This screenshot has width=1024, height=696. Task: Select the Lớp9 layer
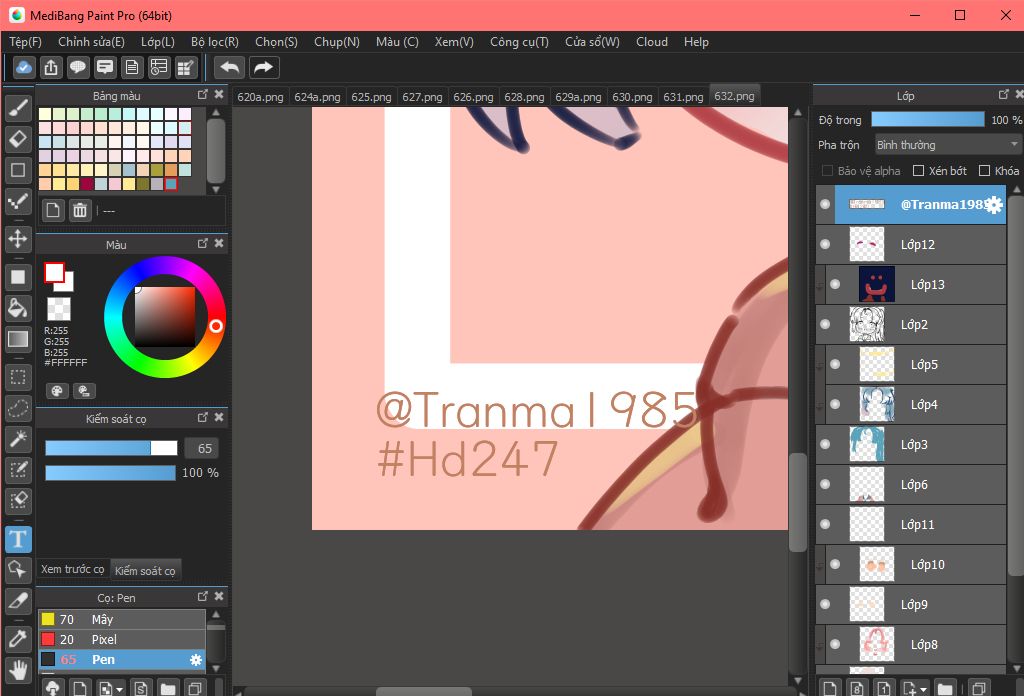[910, 605]
